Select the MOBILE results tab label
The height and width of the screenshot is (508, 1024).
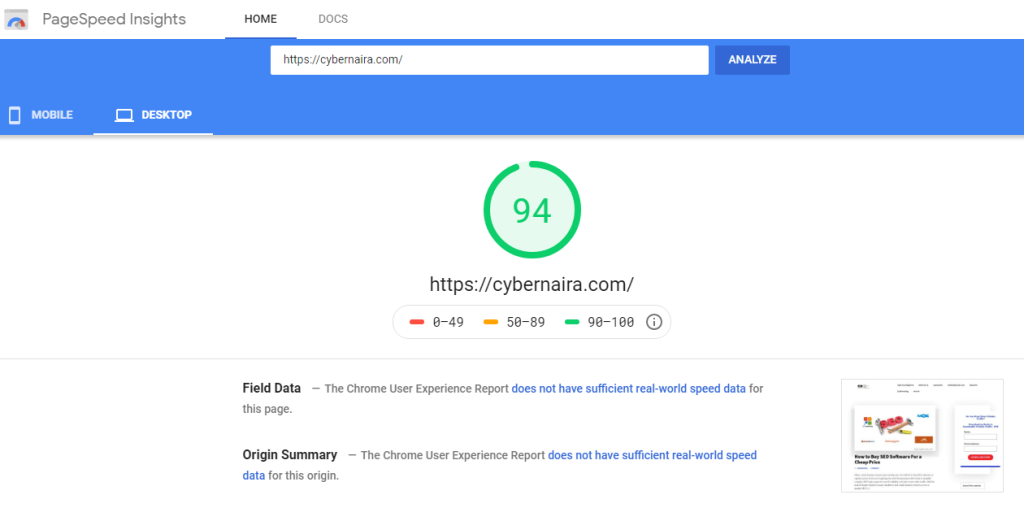pyautogui.click(x=52, y=115)
